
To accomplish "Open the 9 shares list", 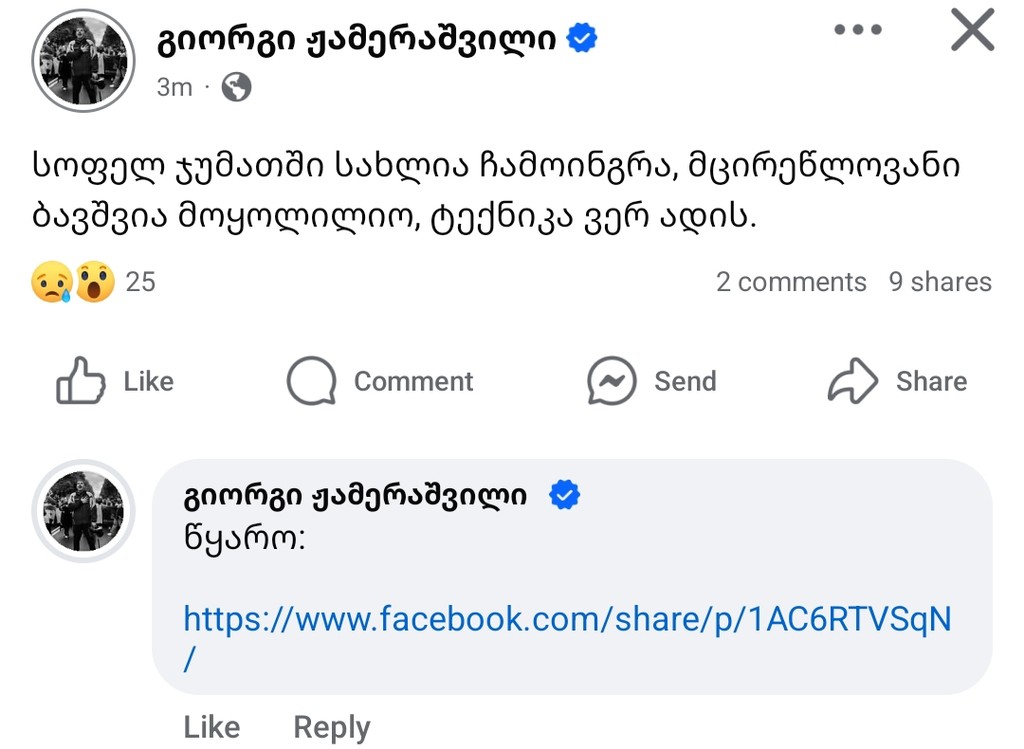I will click(940, 281).
